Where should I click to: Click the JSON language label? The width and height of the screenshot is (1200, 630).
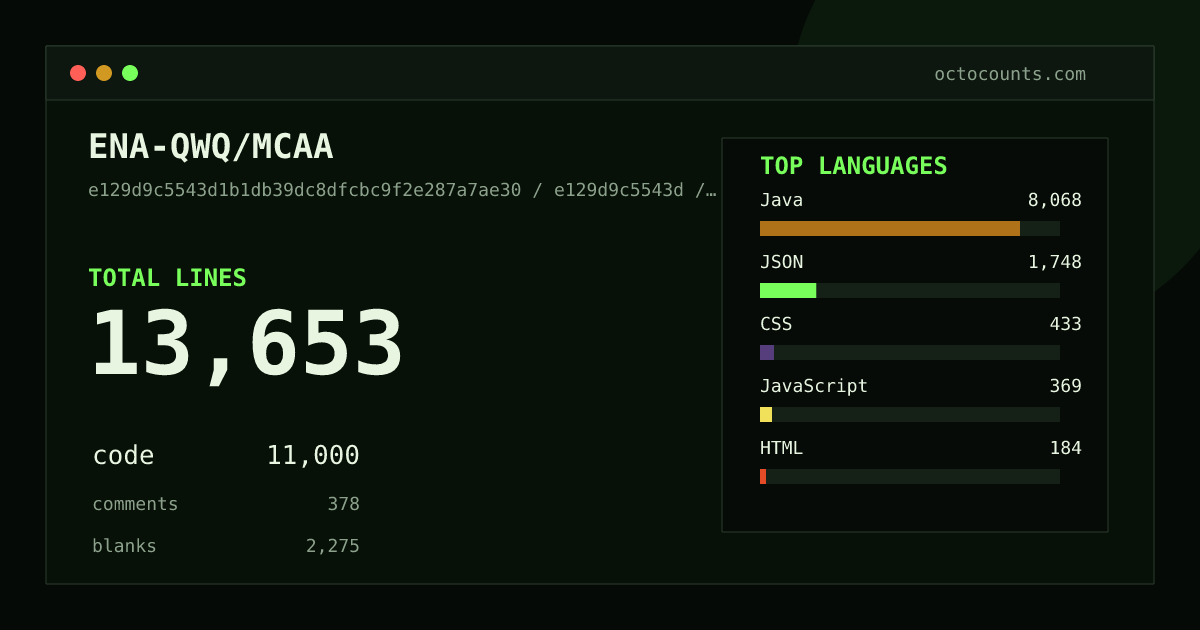(x=781, y=262)
